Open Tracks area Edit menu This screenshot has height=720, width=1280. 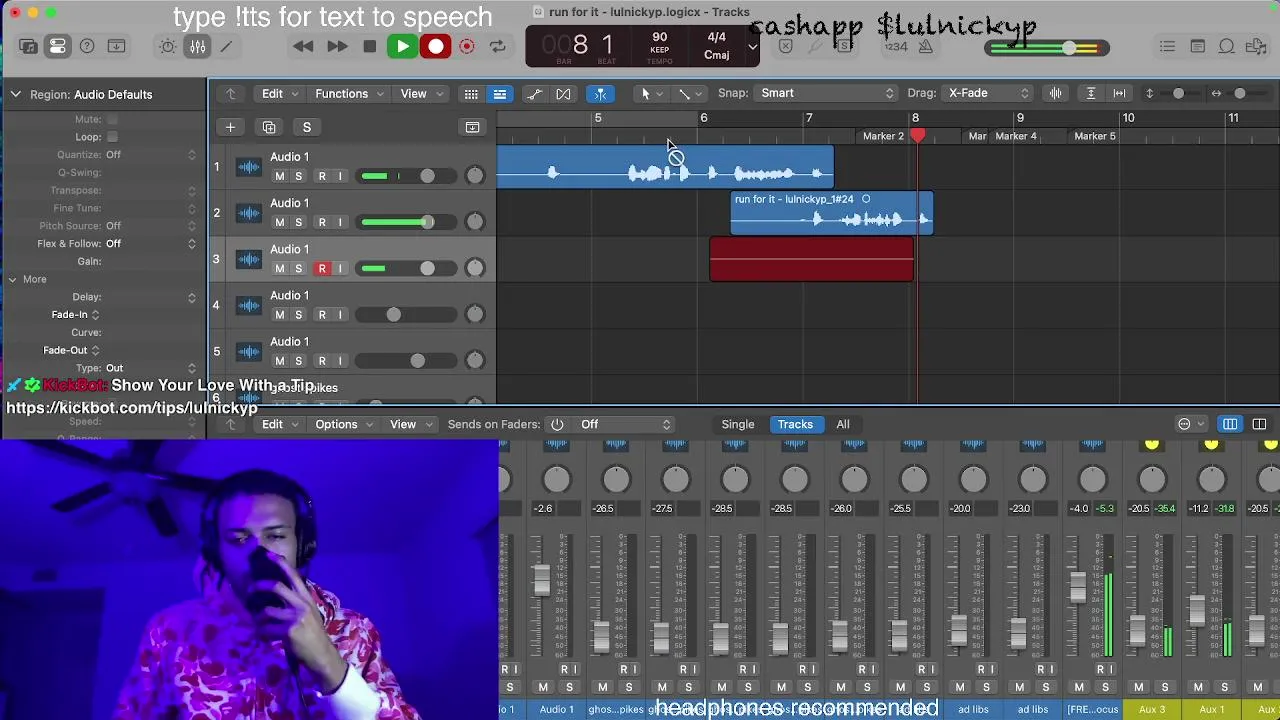(x=279, y=93)
